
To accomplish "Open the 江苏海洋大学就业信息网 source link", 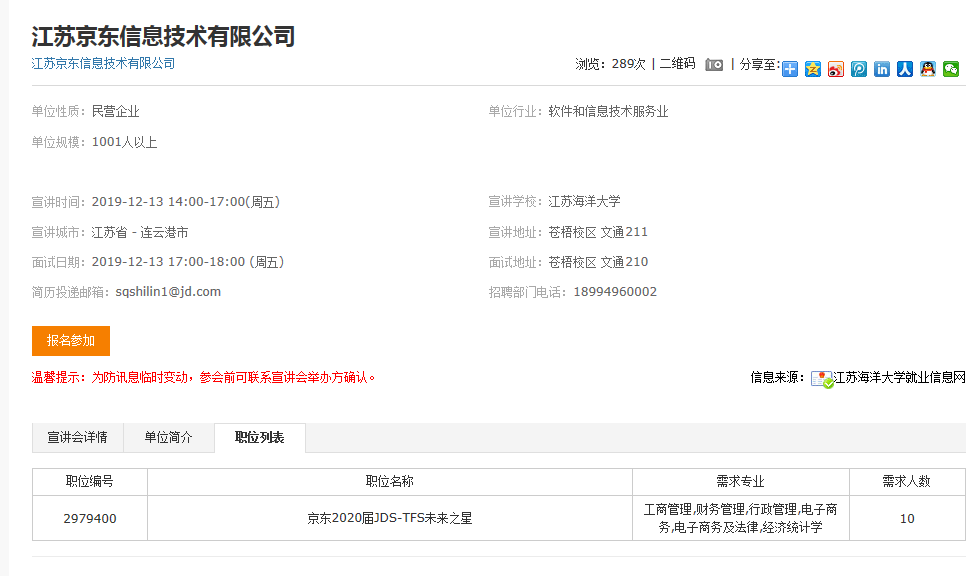I will (900, 377).
